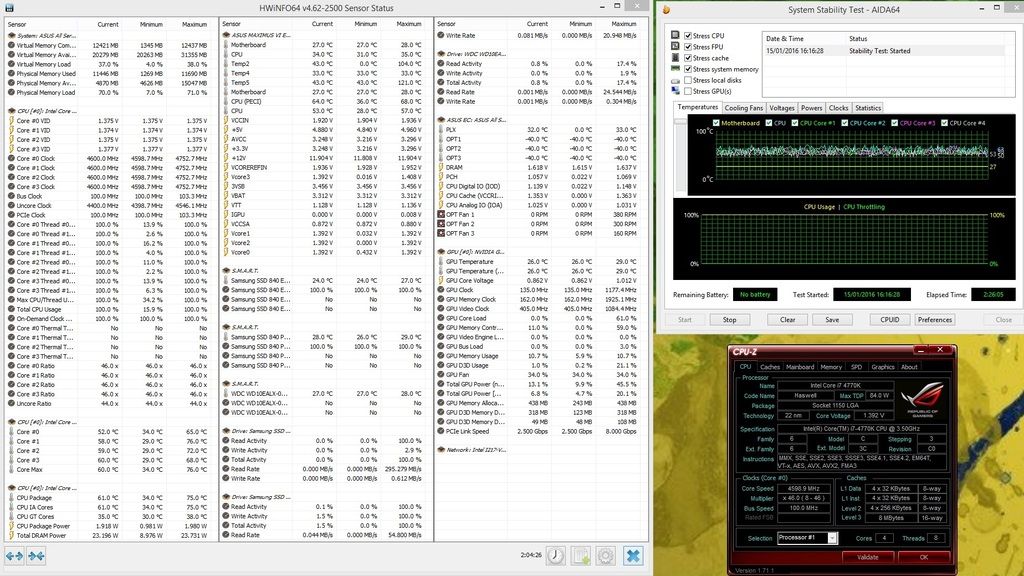The image size is (1024, 576).
Task: Click the logging sheet icon in HWiNFO
Action: coord(580,555)
